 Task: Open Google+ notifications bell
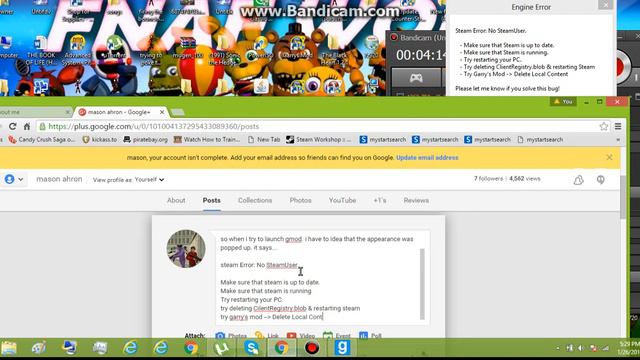578,180
